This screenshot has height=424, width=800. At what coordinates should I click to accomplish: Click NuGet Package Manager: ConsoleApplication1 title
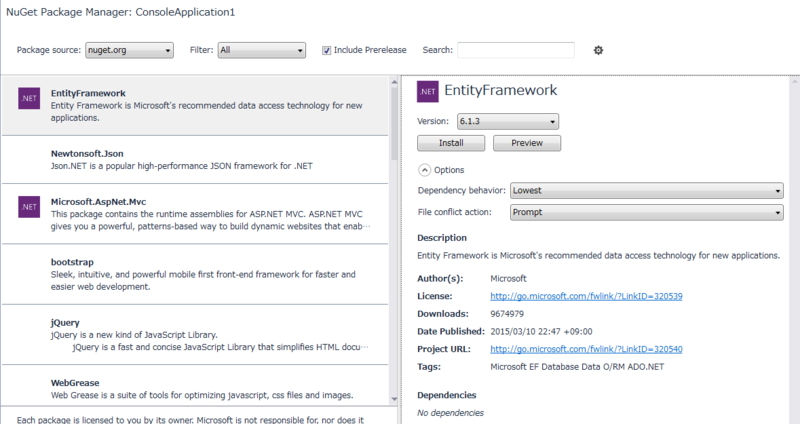tap(120, 12)
